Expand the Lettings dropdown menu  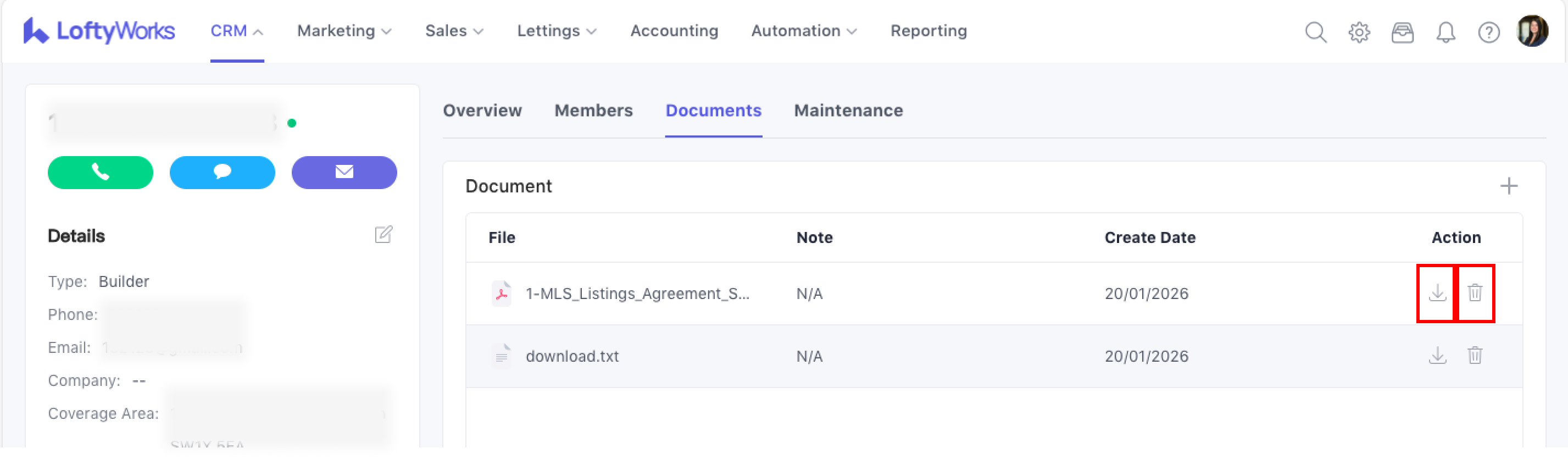(x=557, y=31)
